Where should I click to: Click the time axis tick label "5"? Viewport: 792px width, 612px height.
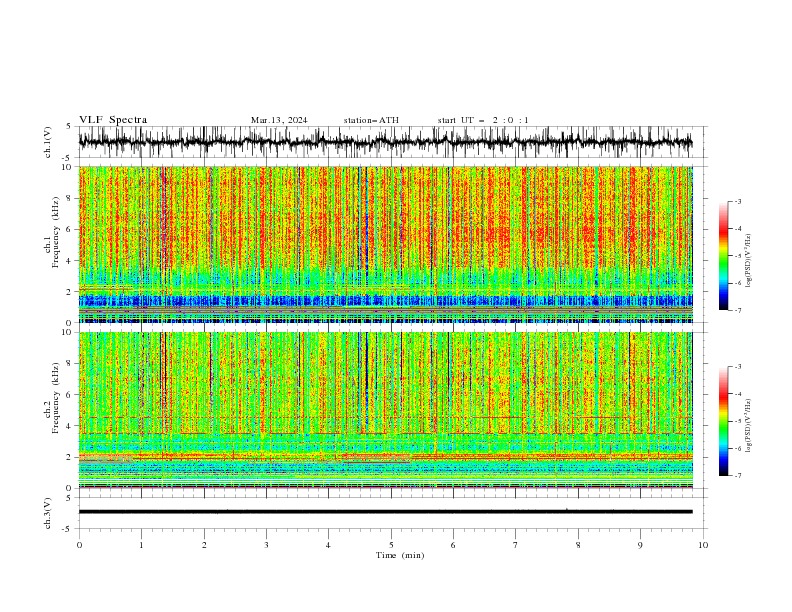coord(391,545)
